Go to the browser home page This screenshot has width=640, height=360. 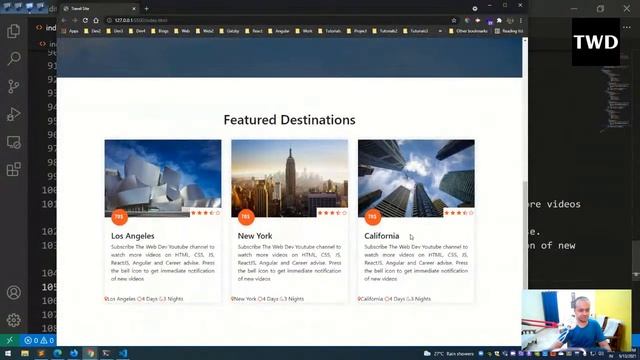[96, 20]
